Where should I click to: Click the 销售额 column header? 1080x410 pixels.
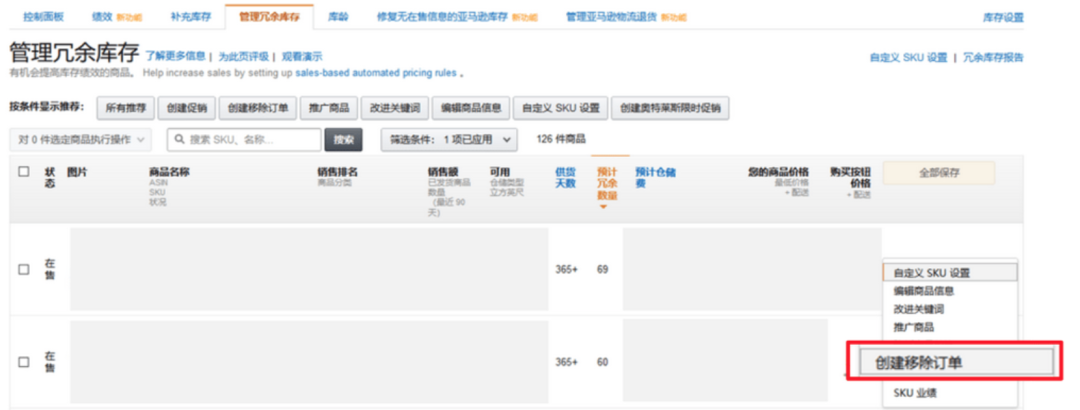(443, 172)
